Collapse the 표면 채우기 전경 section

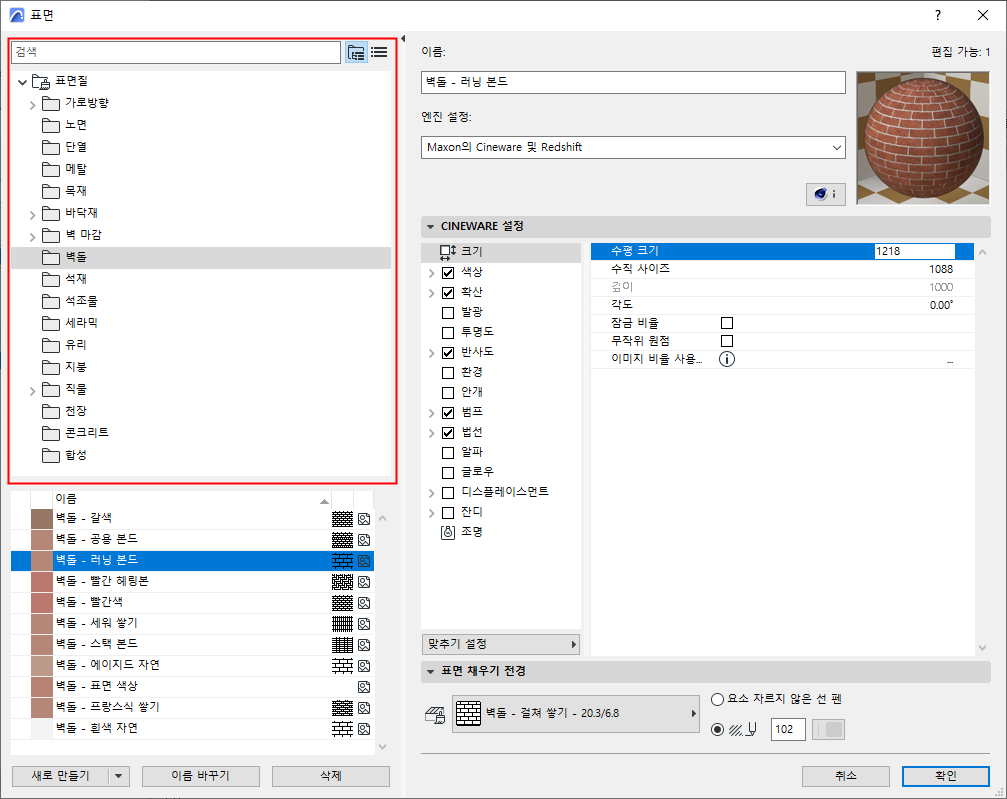click(430, 671)
